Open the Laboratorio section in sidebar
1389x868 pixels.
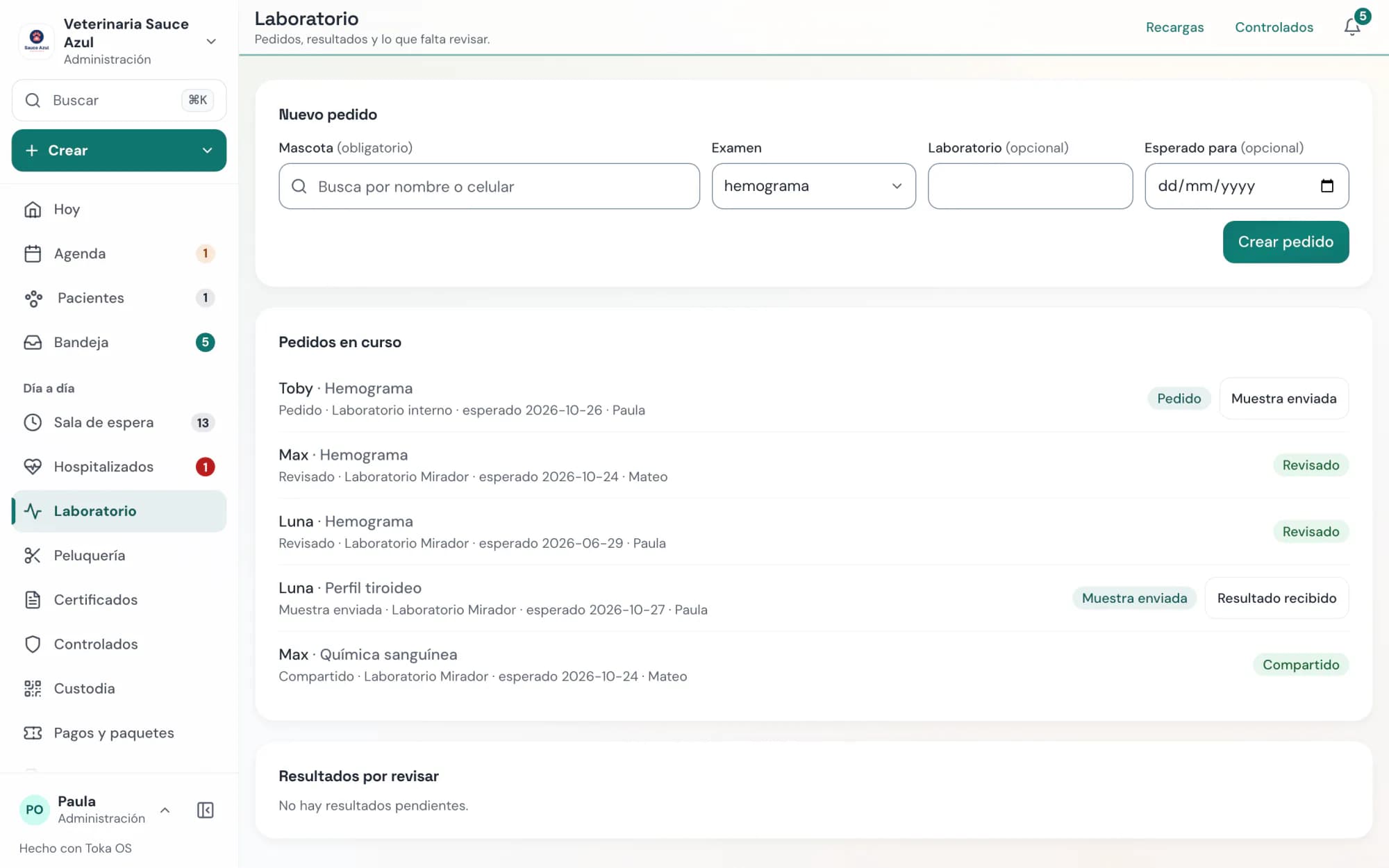[x=119, y=511]
